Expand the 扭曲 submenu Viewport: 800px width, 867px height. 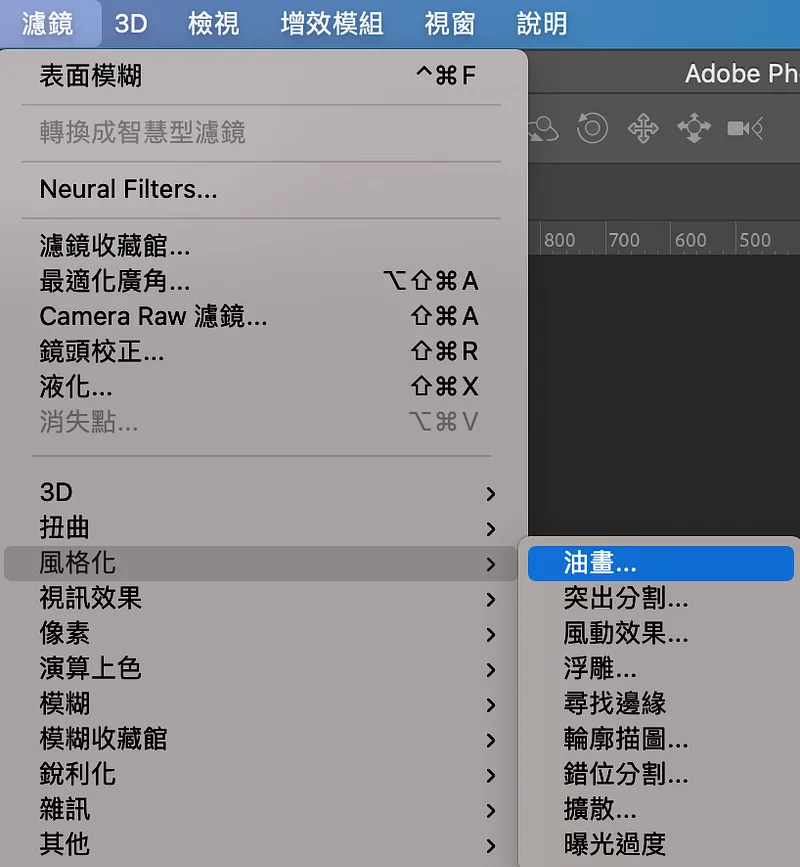click(x=261, y=528)
